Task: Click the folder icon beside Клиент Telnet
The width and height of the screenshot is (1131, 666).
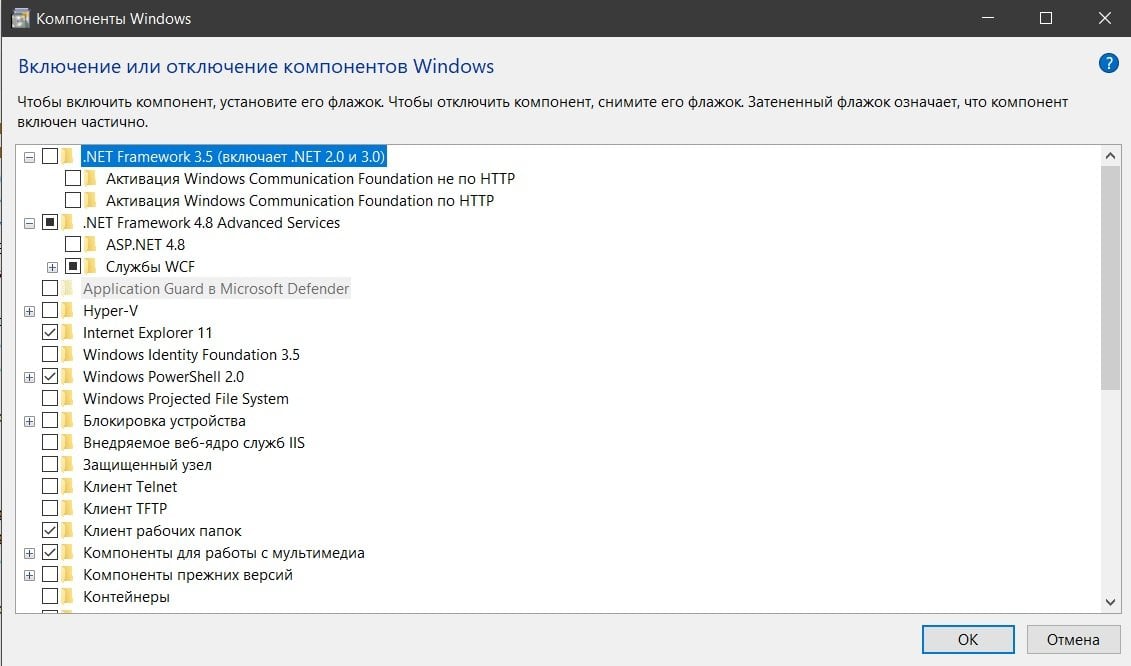Action: 68,487
